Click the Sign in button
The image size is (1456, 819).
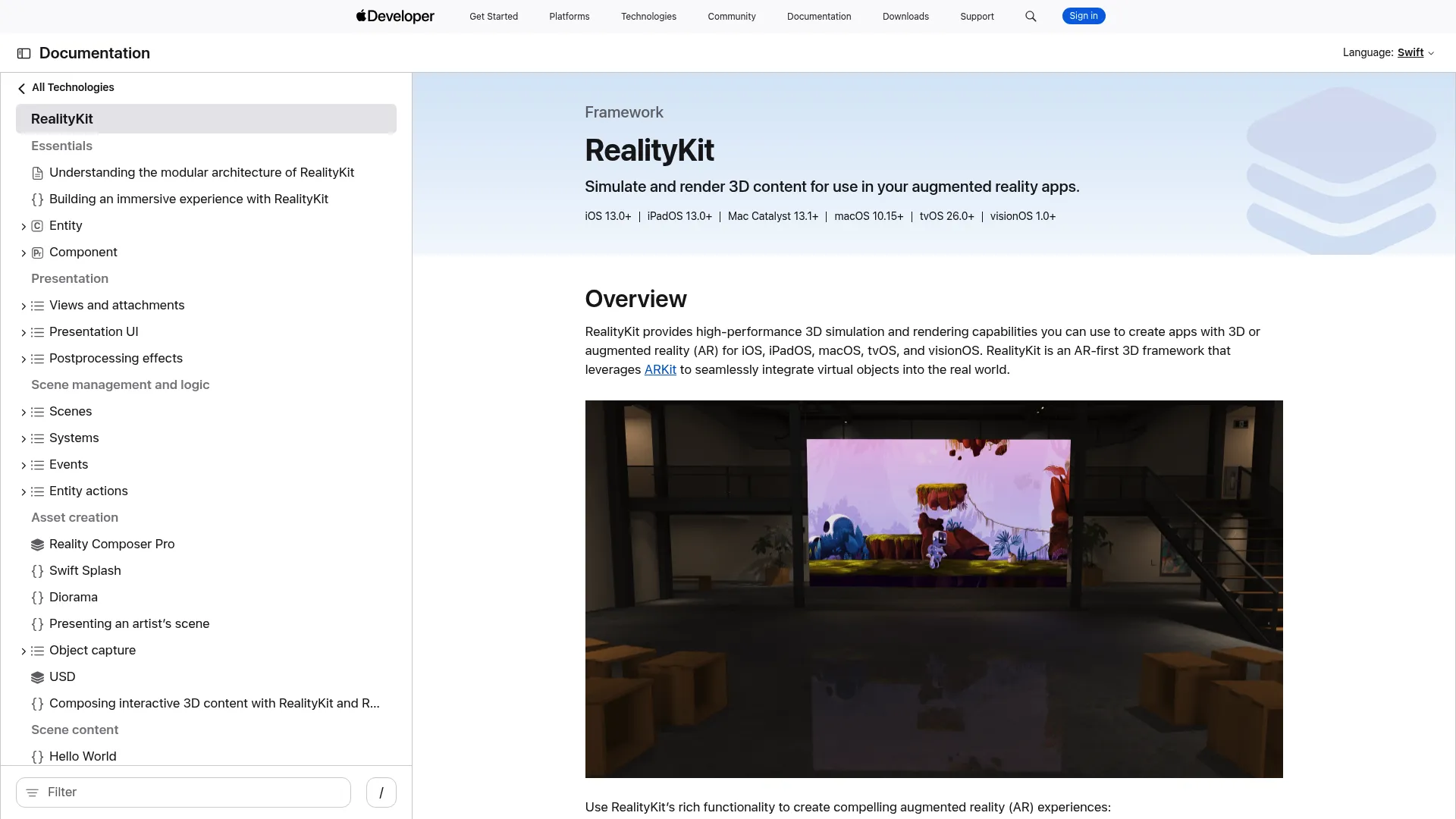pos(1084,16)
